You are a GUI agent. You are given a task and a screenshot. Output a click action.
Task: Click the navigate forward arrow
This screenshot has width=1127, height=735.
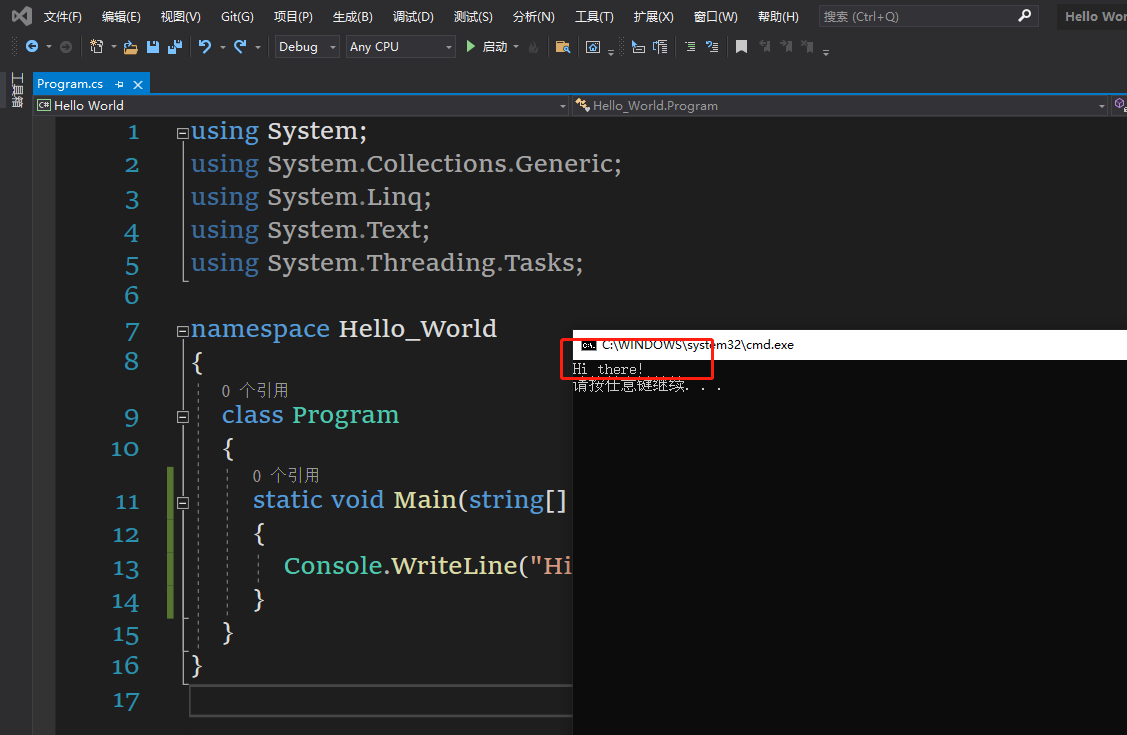pos(65,47)
